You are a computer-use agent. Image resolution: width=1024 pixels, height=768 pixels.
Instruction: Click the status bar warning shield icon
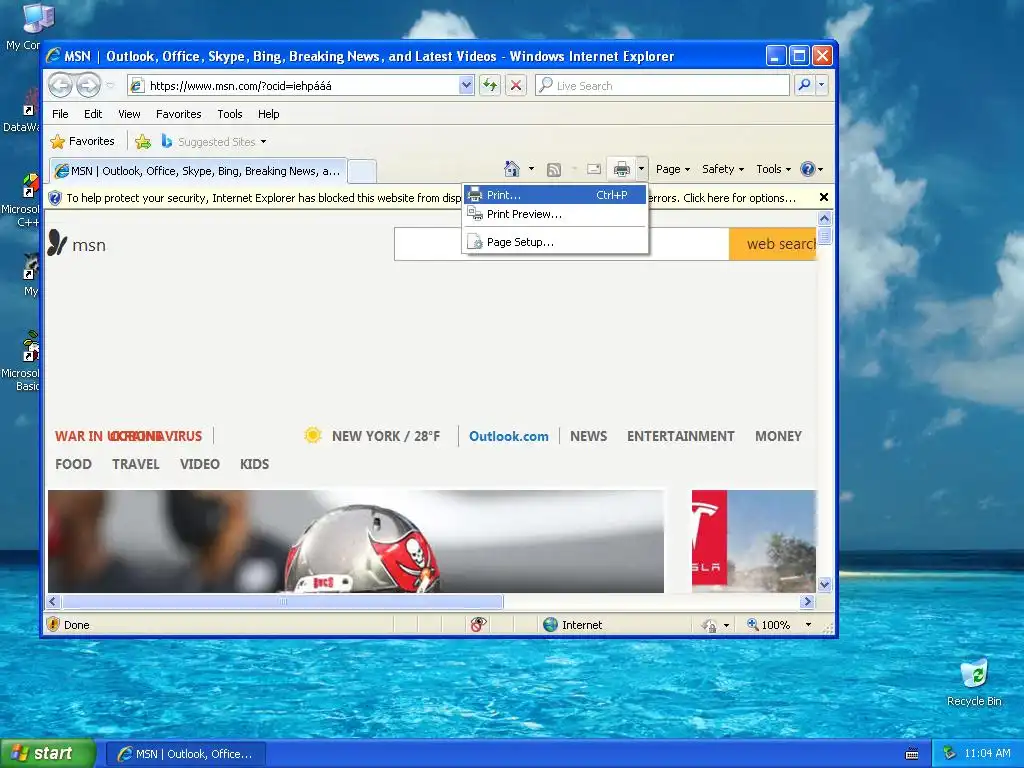pyautogui.click(x=54, y=624)
